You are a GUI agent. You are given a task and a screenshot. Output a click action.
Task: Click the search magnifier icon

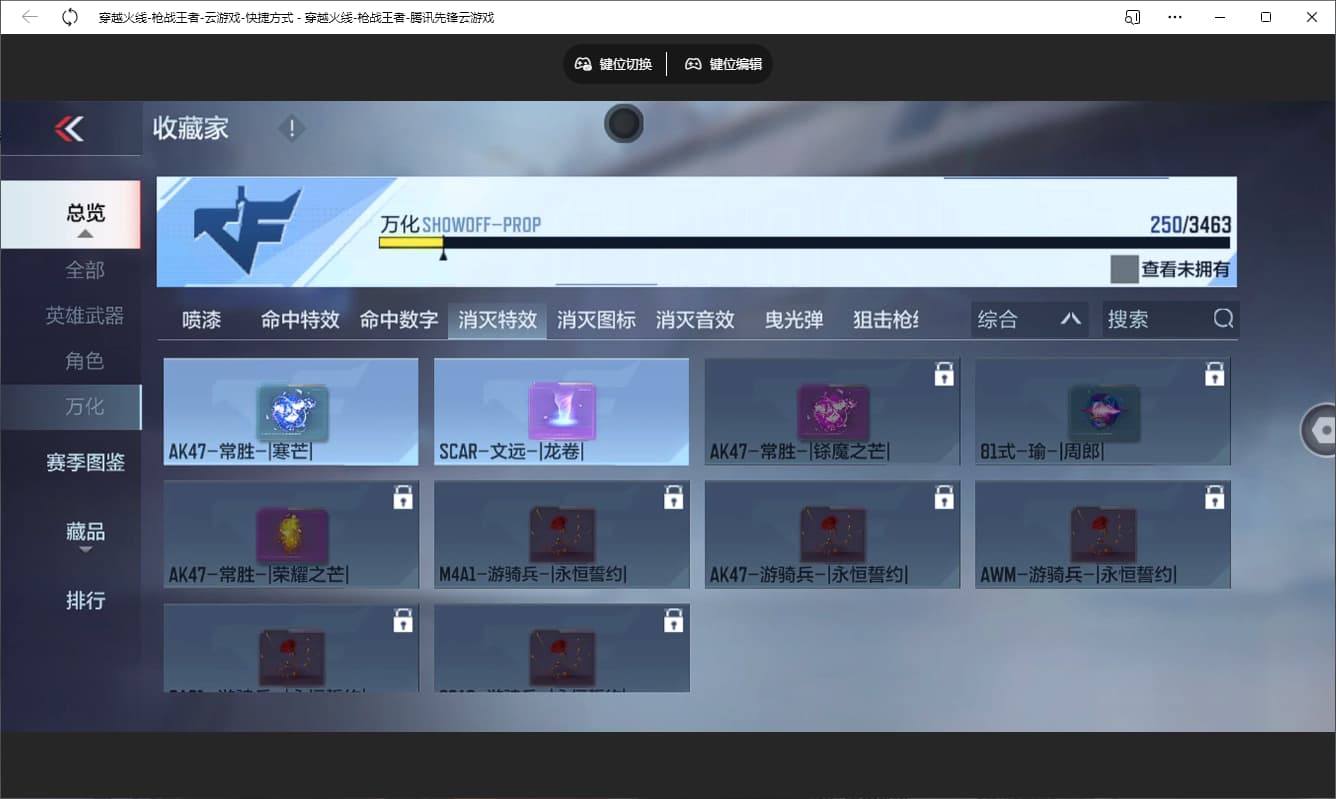pos(1224,318)
